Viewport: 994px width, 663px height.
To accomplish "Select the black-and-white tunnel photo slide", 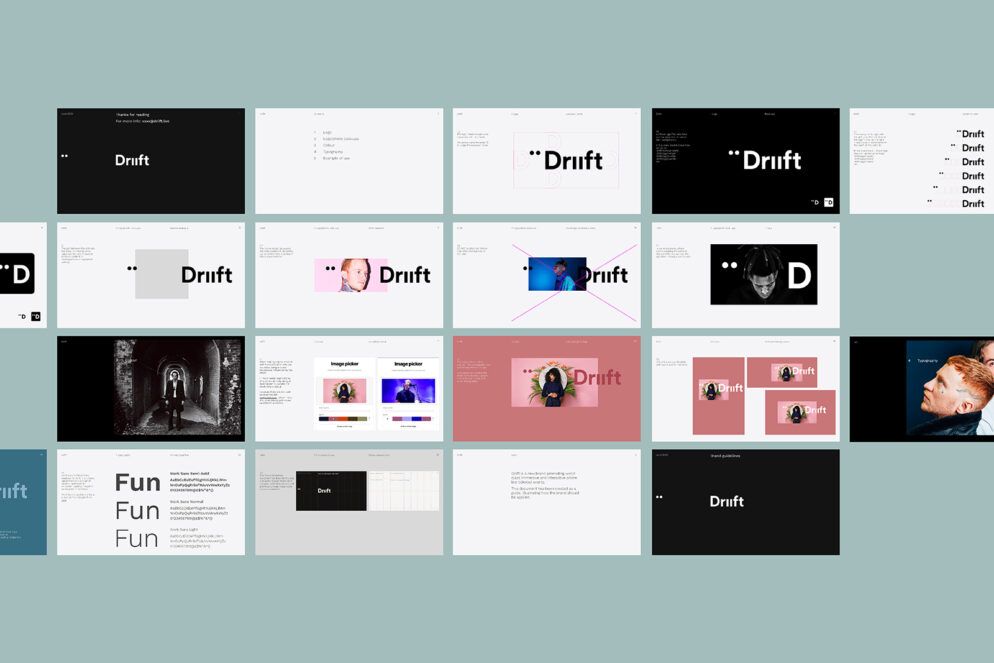I will [x=150, y=388].
